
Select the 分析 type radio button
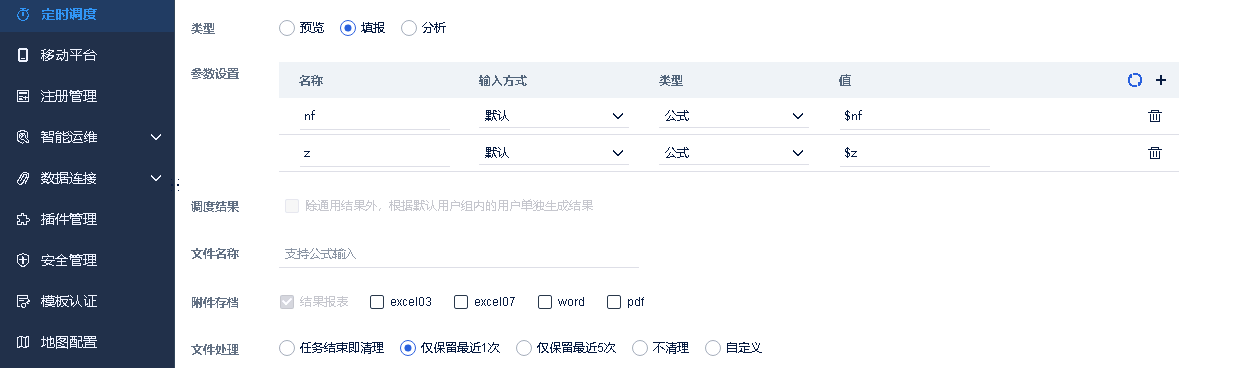[x=408, y=28]
